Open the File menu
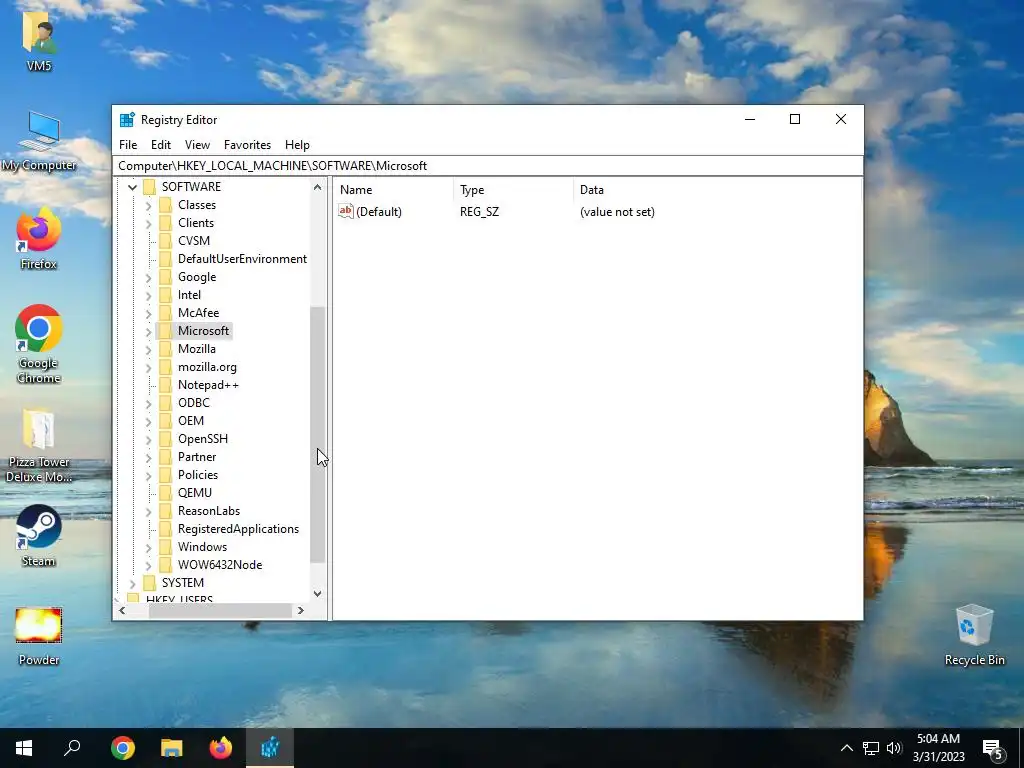 (x=128, y=145)
